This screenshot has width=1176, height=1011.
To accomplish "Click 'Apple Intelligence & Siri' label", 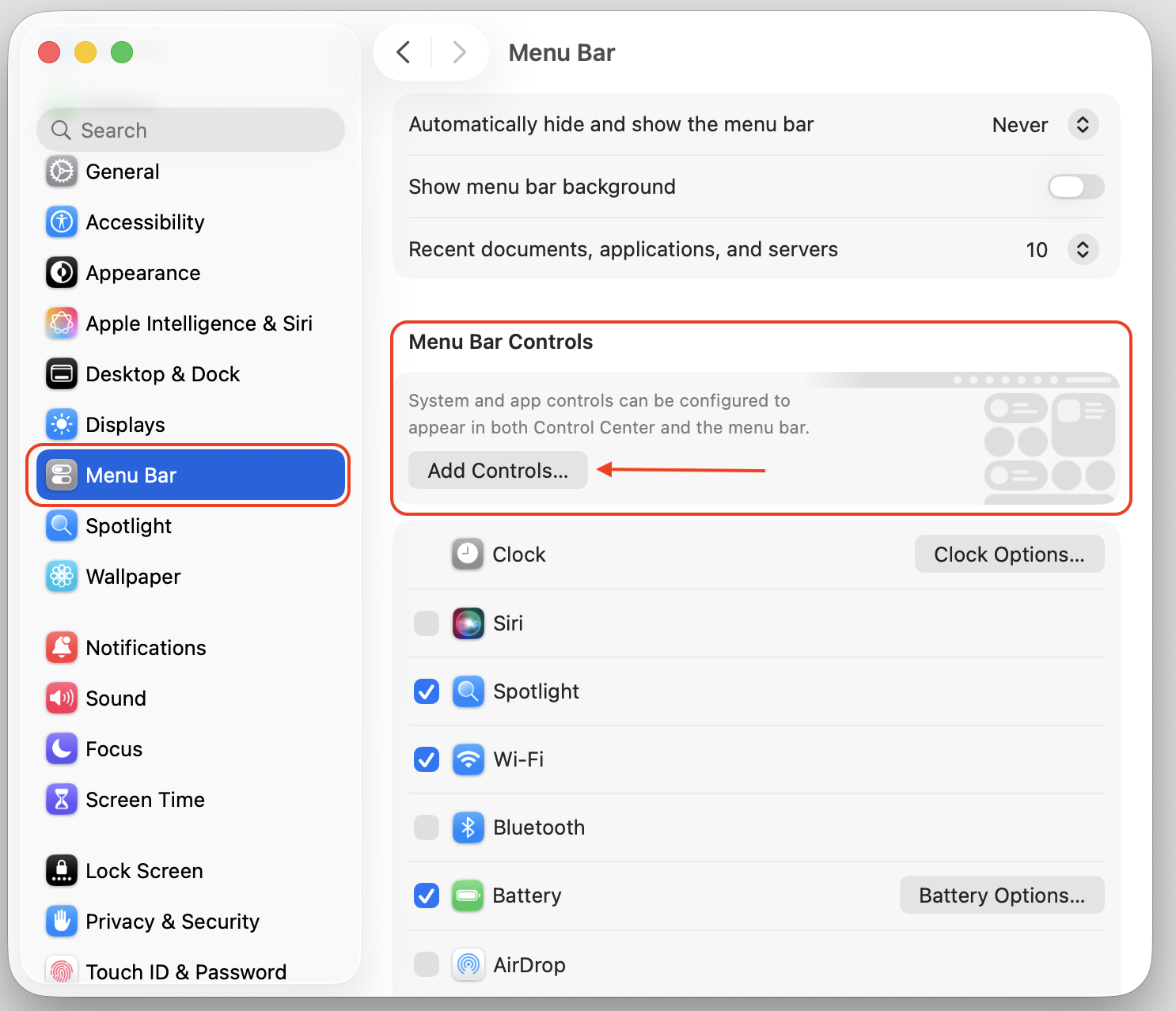I will [199, 324].
